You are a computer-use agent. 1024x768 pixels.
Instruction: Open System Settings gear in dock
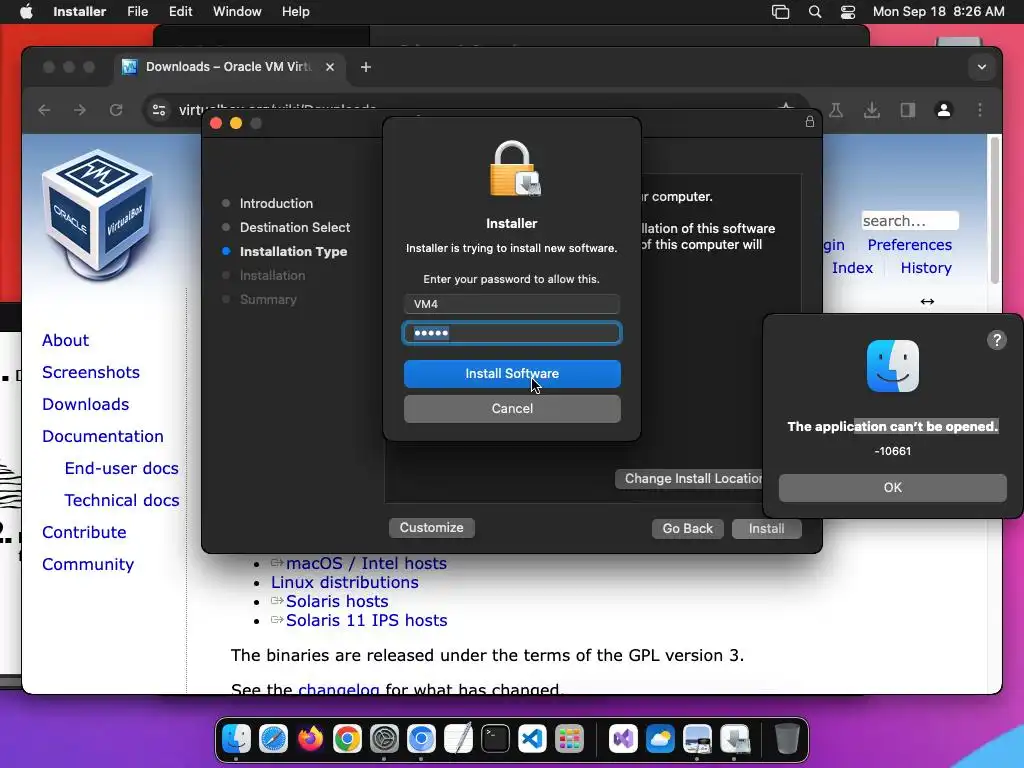click(384, 739)
